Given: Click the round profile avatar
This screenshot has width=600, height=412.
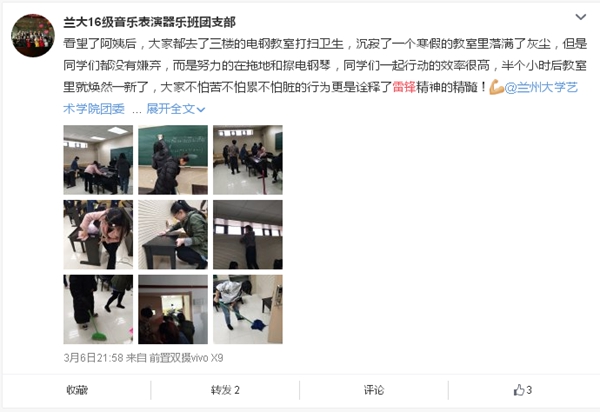Looking at the screenshot, I should (x=33, y=36).
